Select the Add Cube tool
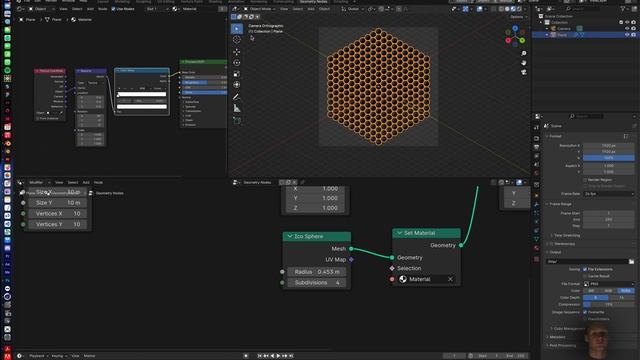This screenshot has width=640, height=360. point(237,120)
